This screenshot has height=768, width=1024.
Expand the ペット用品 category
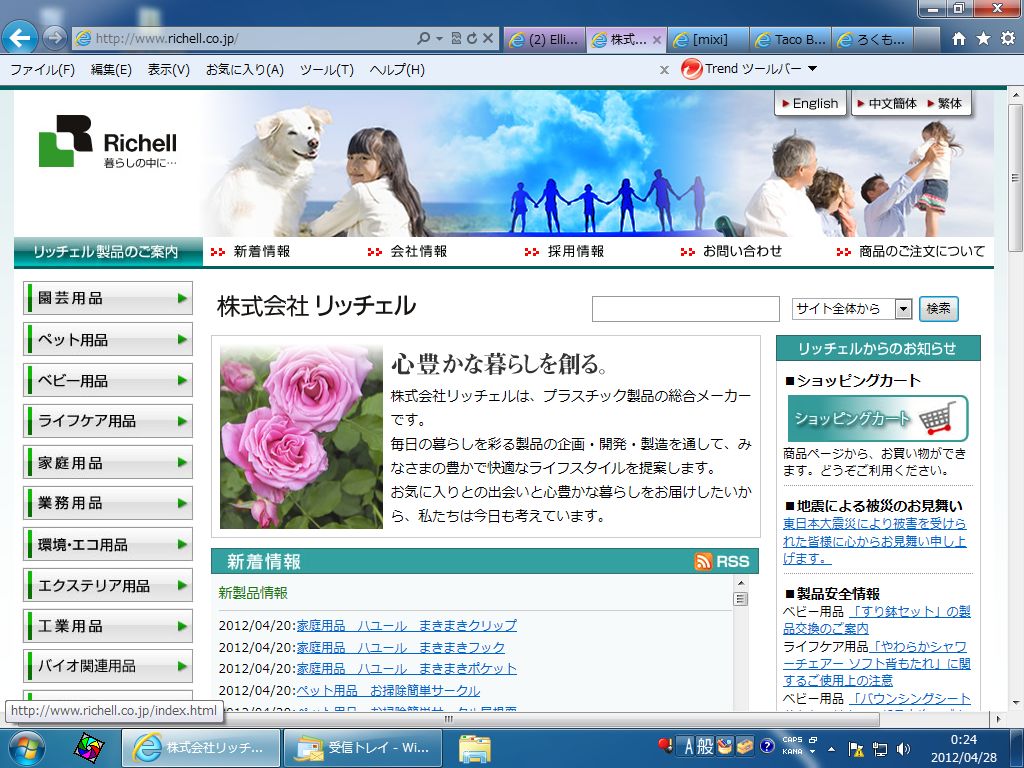pos(108,339)
